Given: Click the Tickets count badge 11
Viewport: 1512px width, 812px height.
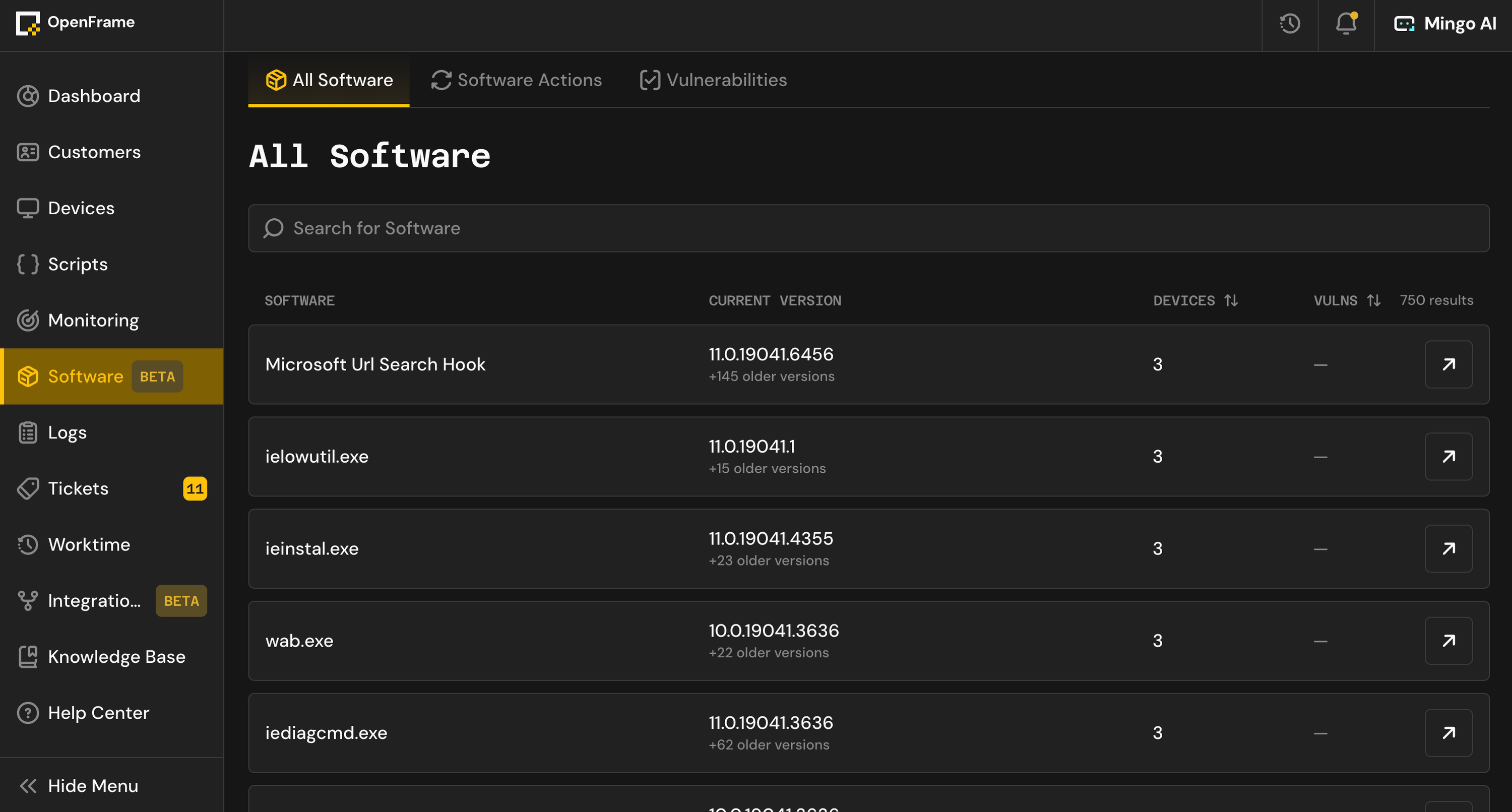Looking at the screenshot, I should [195, 488].
